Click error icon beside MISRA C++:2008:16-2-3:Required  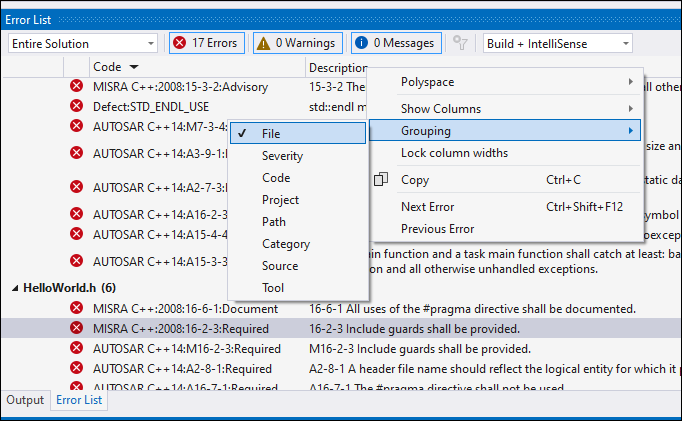pyautogui.click(x=77, y=328)
